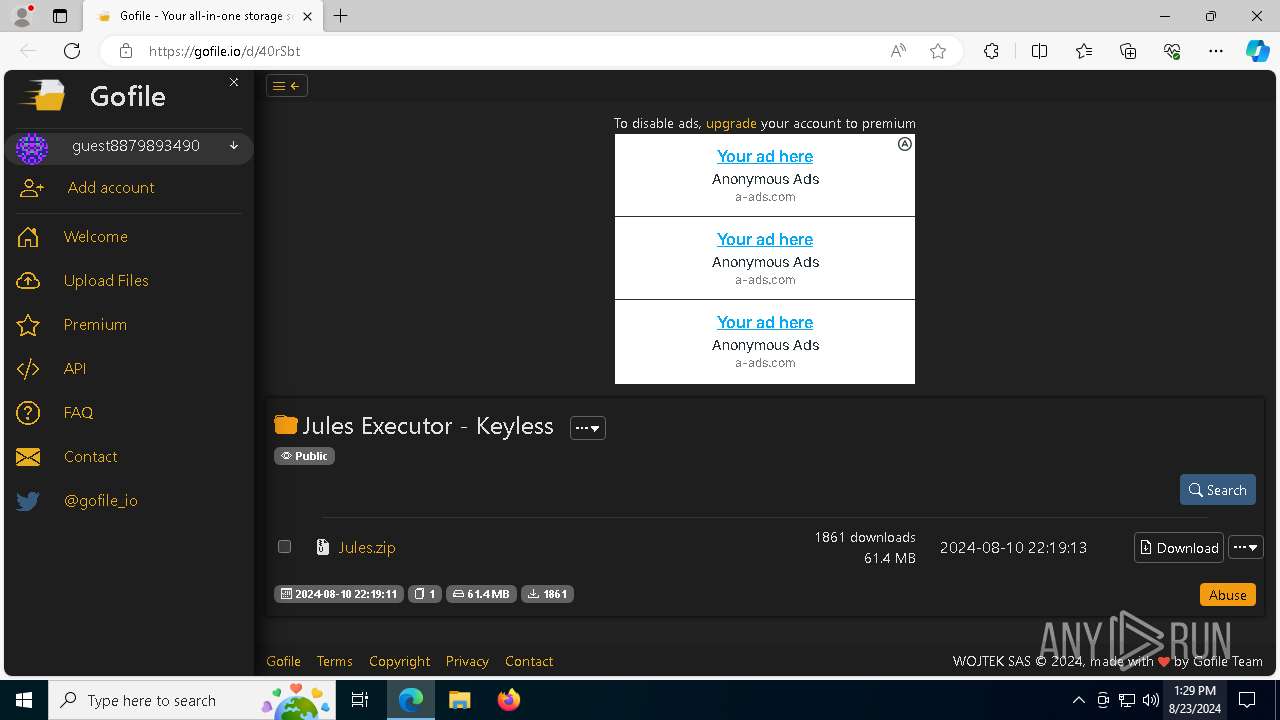Click the FAQ question mark icon
Screen dimensions: 1280x720
click(x=28, y=413)
